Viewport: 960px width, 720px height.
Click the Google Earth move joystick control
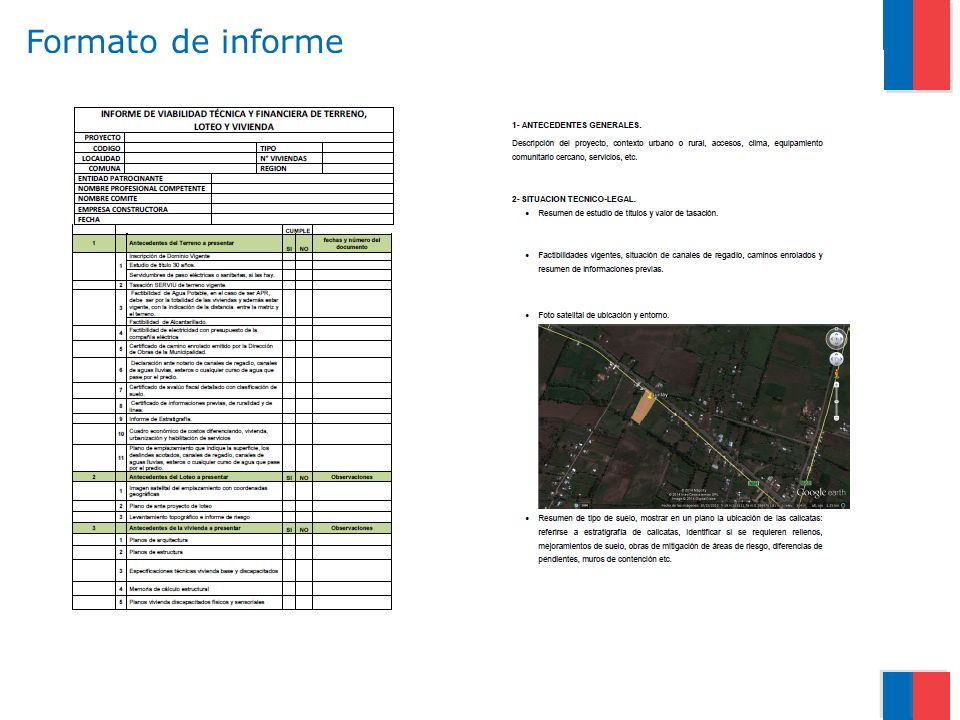click(836, 359)
